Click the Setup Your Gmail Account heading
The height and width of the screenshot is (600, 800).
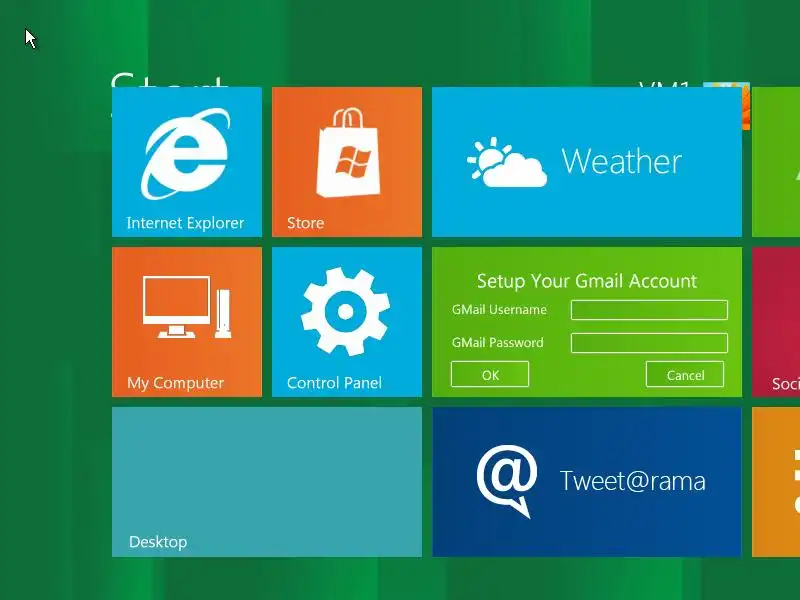pos(587,281)
